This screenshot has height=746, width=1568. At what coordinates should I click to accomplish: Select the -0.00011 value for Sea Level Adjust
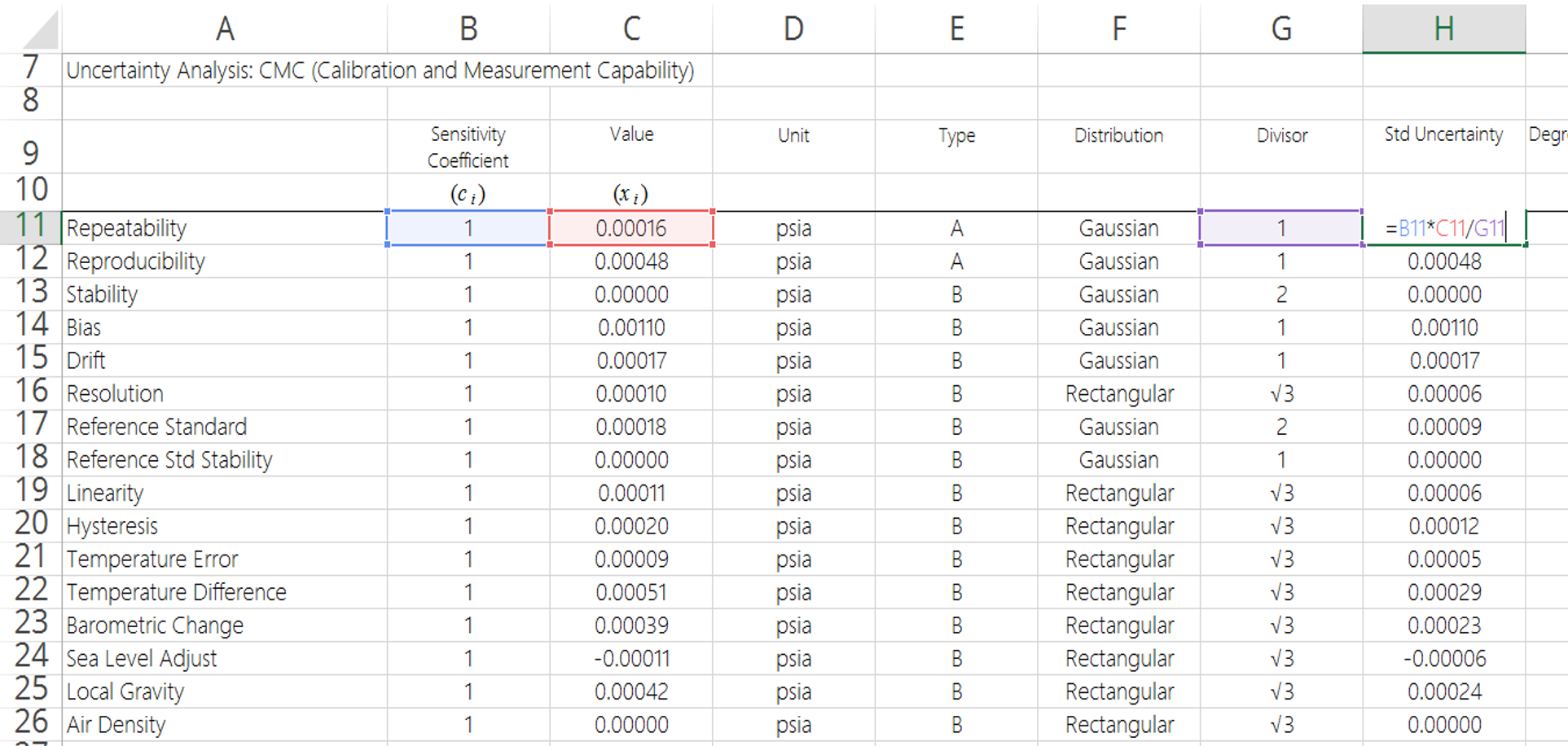point(631,658)
